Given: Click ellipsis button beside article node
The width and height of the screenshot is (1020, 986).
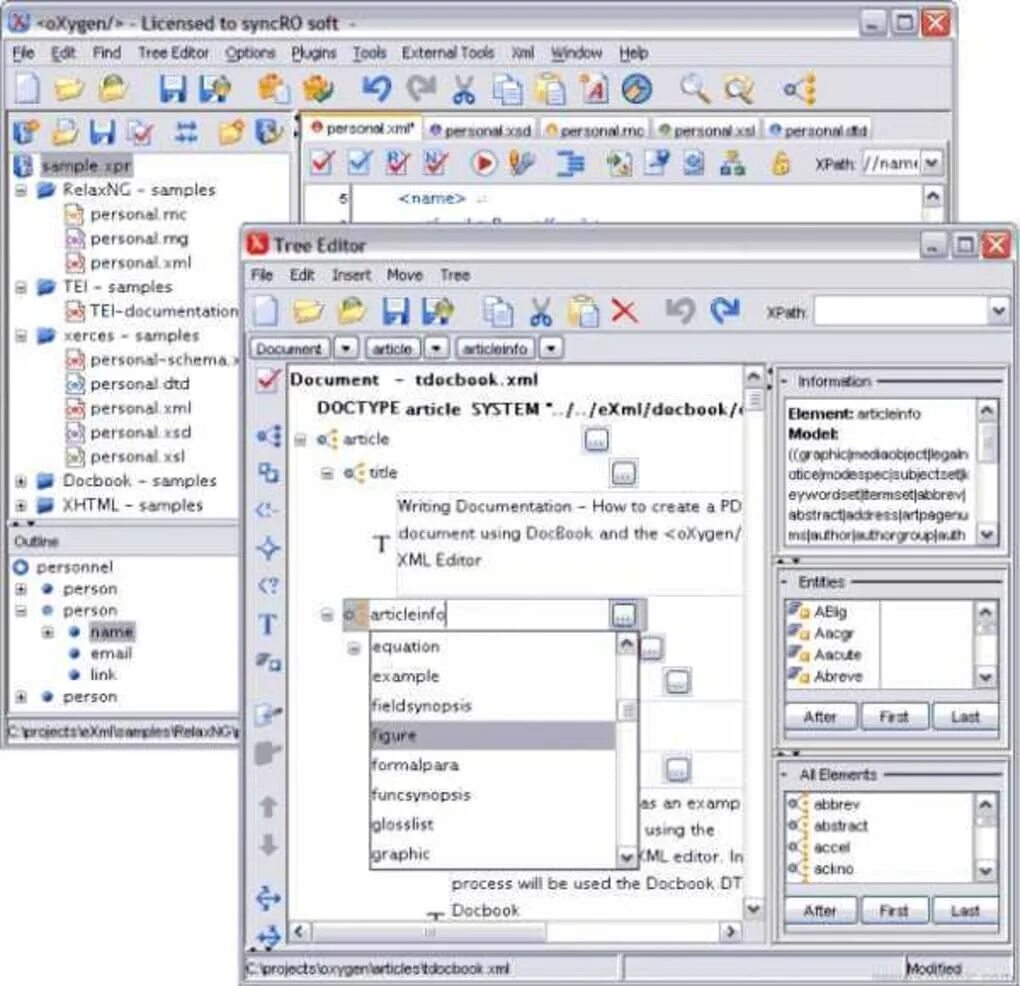Looking at the screenshot, I should pos(596,440).
